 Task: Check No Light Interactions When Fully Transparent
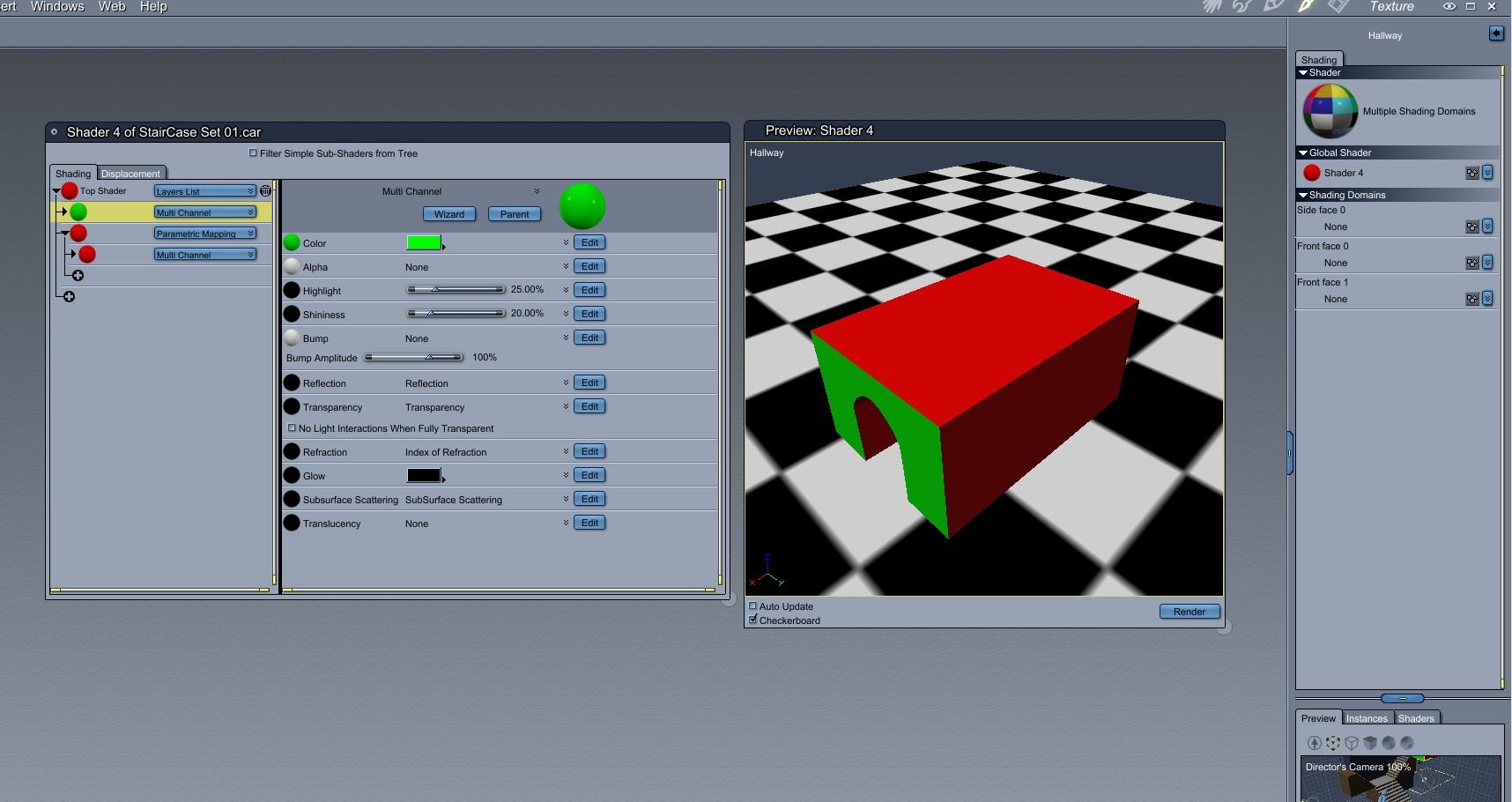(x=292, y=428)
